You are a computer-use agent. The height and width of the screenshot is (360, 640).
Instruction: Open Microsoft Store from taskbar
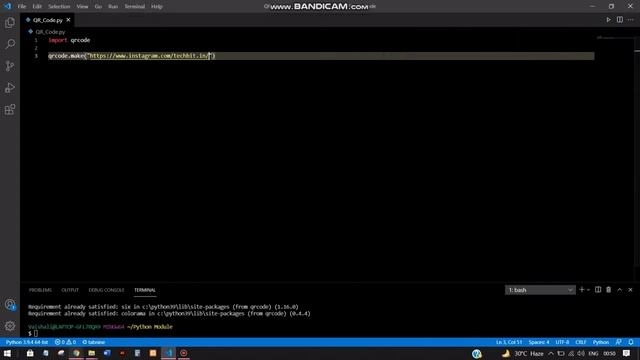click(x=30, y=353)
